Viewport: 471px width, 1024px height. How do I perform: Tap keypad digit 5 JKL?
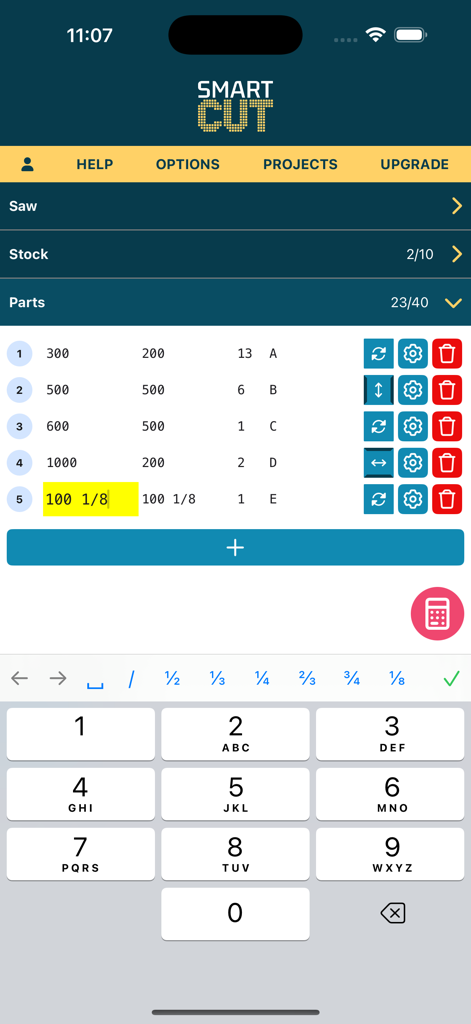pos(235,794)
